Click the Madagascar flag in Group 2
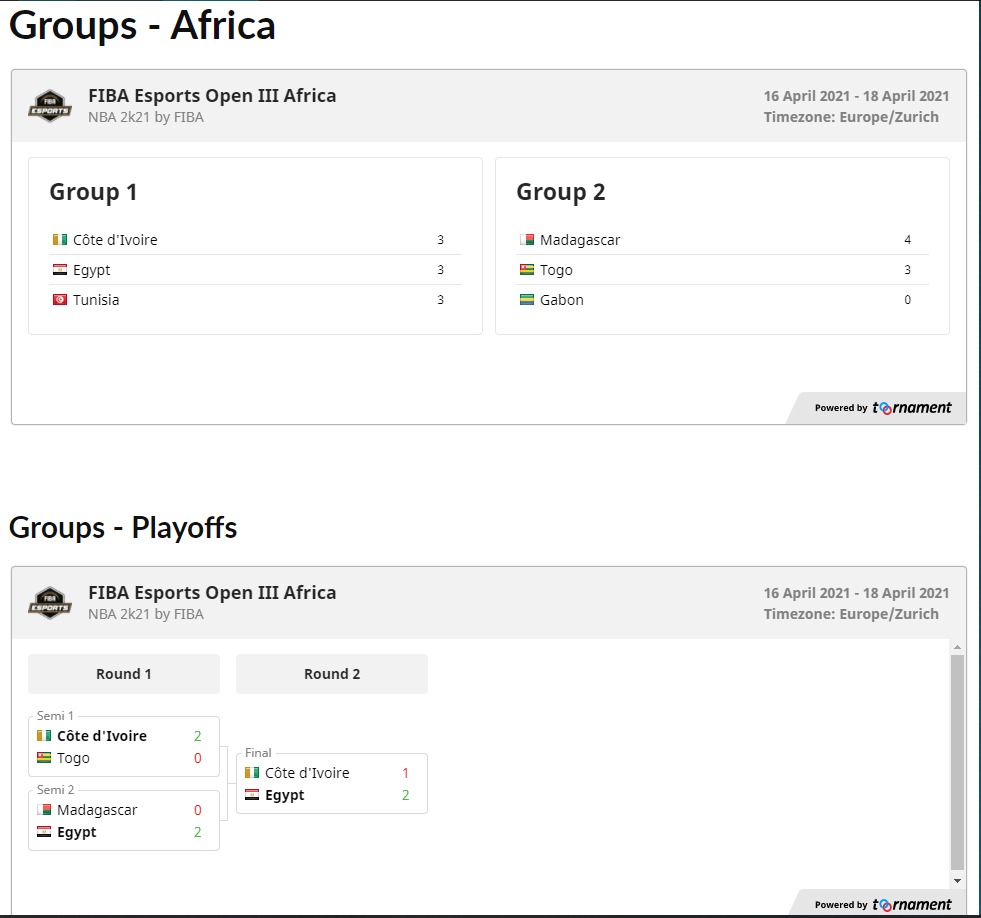The width and height of the screenshot is (981, 918). coord(527,240)
